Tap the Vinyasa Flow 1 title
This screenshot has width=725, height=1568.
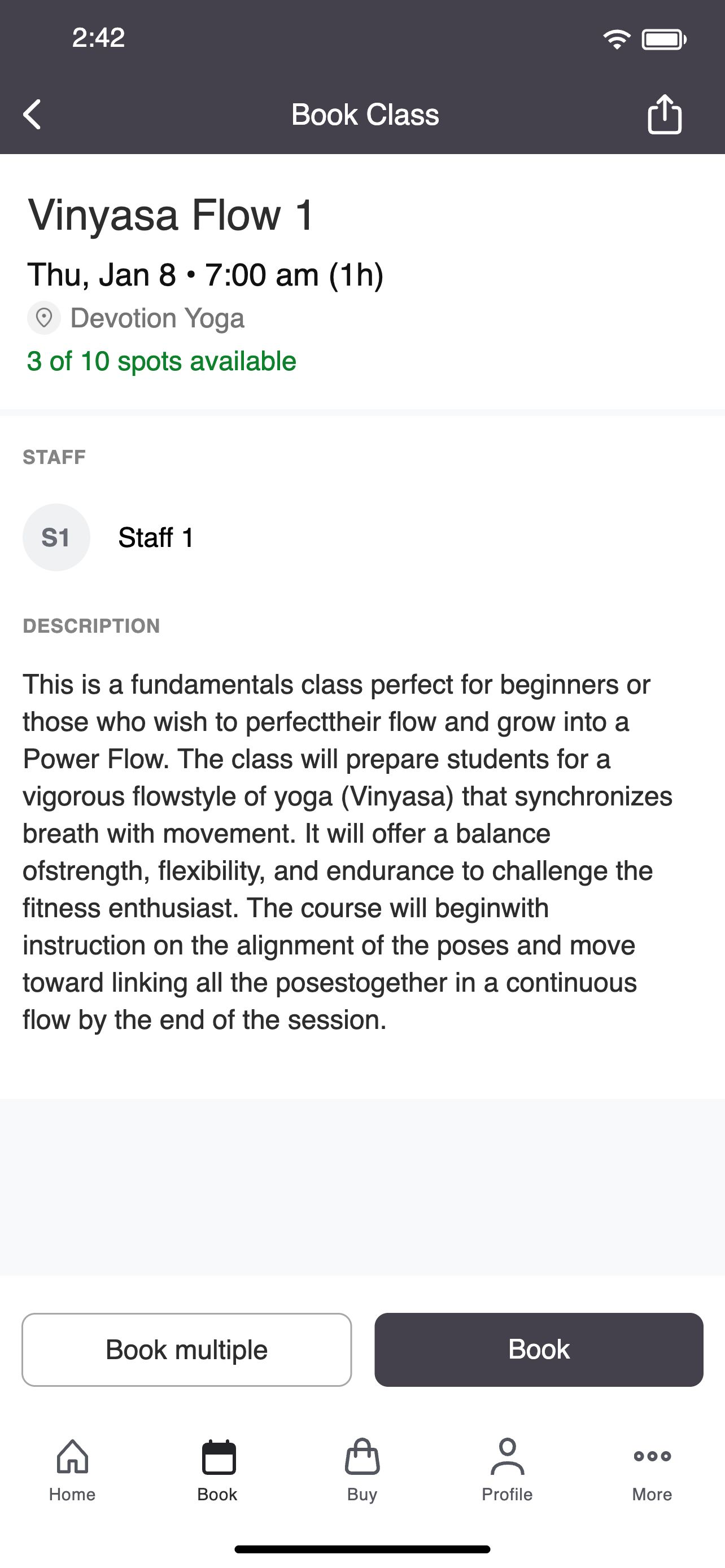pyautogui.click(x=171, y=215)
